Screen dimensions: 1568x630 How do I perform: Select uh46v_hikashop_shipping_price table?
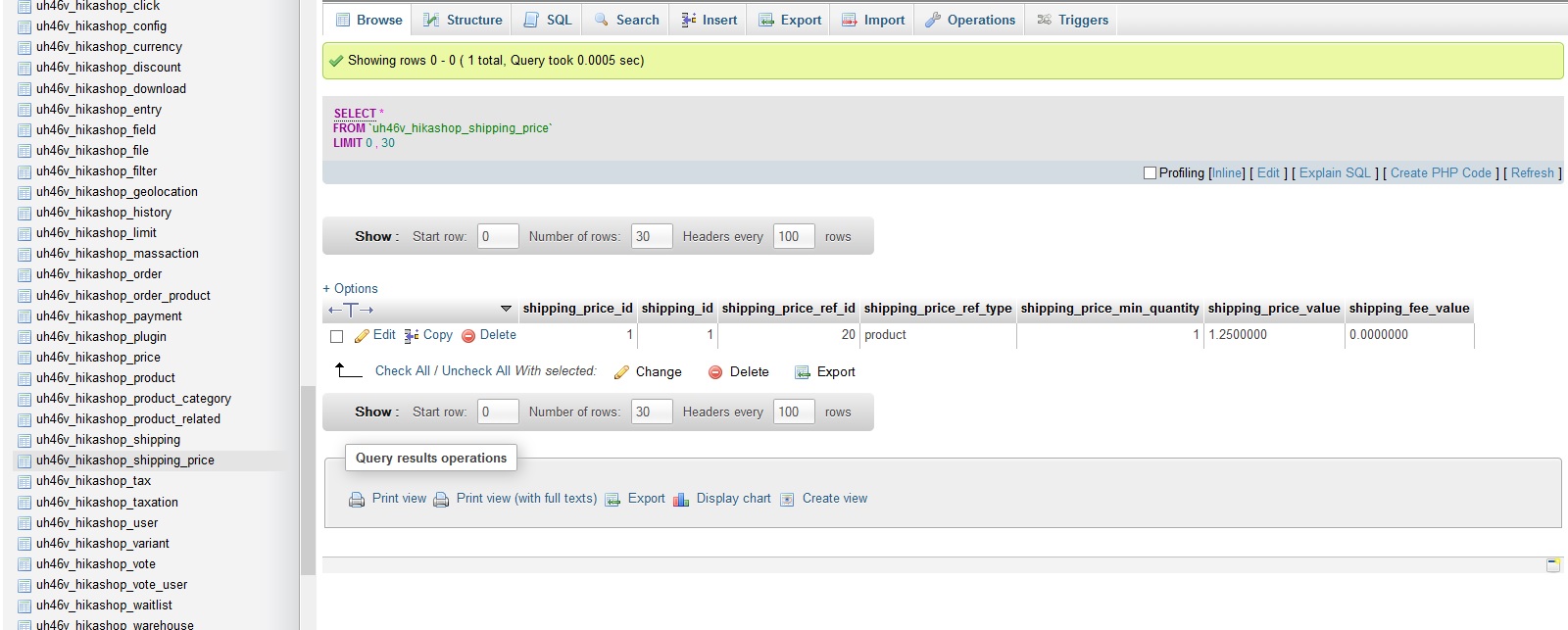[125, 460]
